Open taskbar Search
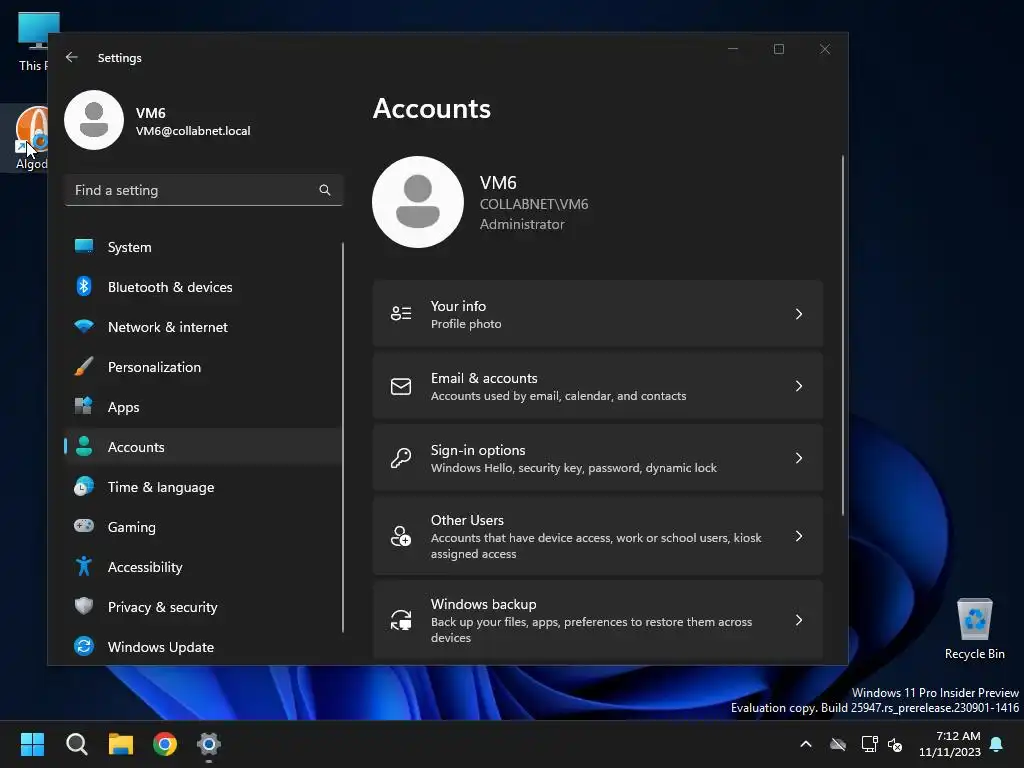Image resolution: width=1024 pixels, height=768 pixels. pos(76,744)
